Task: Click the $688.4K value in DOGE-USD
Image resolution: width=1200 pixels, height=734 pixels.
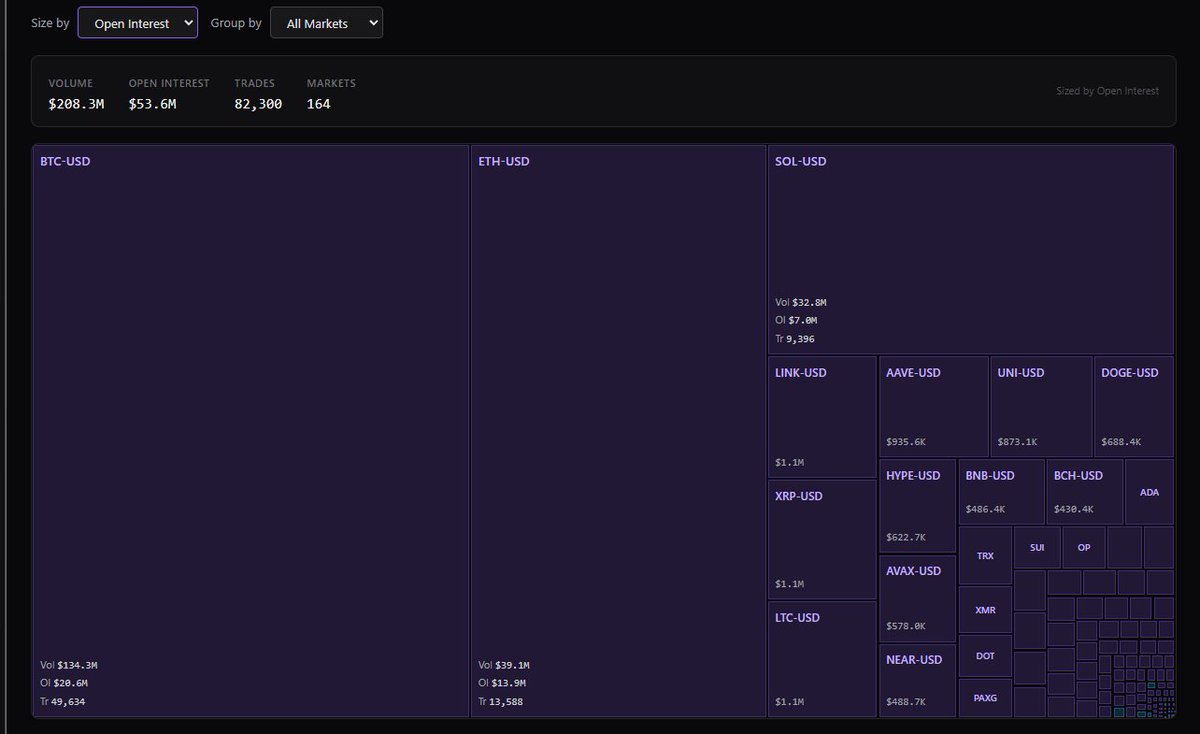Action: [1121, 441]
